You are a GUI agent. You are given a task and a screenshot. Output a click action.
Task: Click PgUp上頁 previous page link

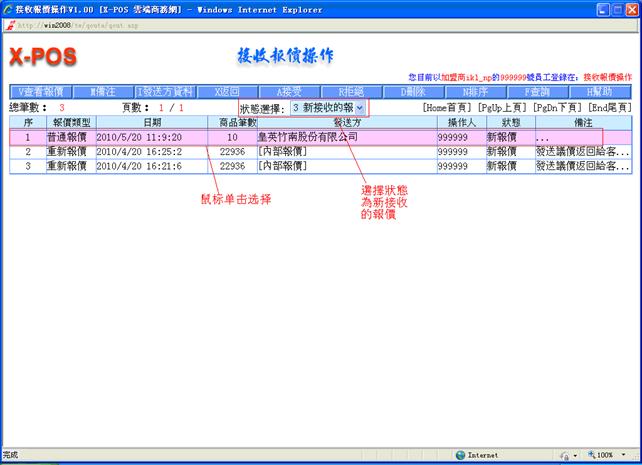(502, 107)
